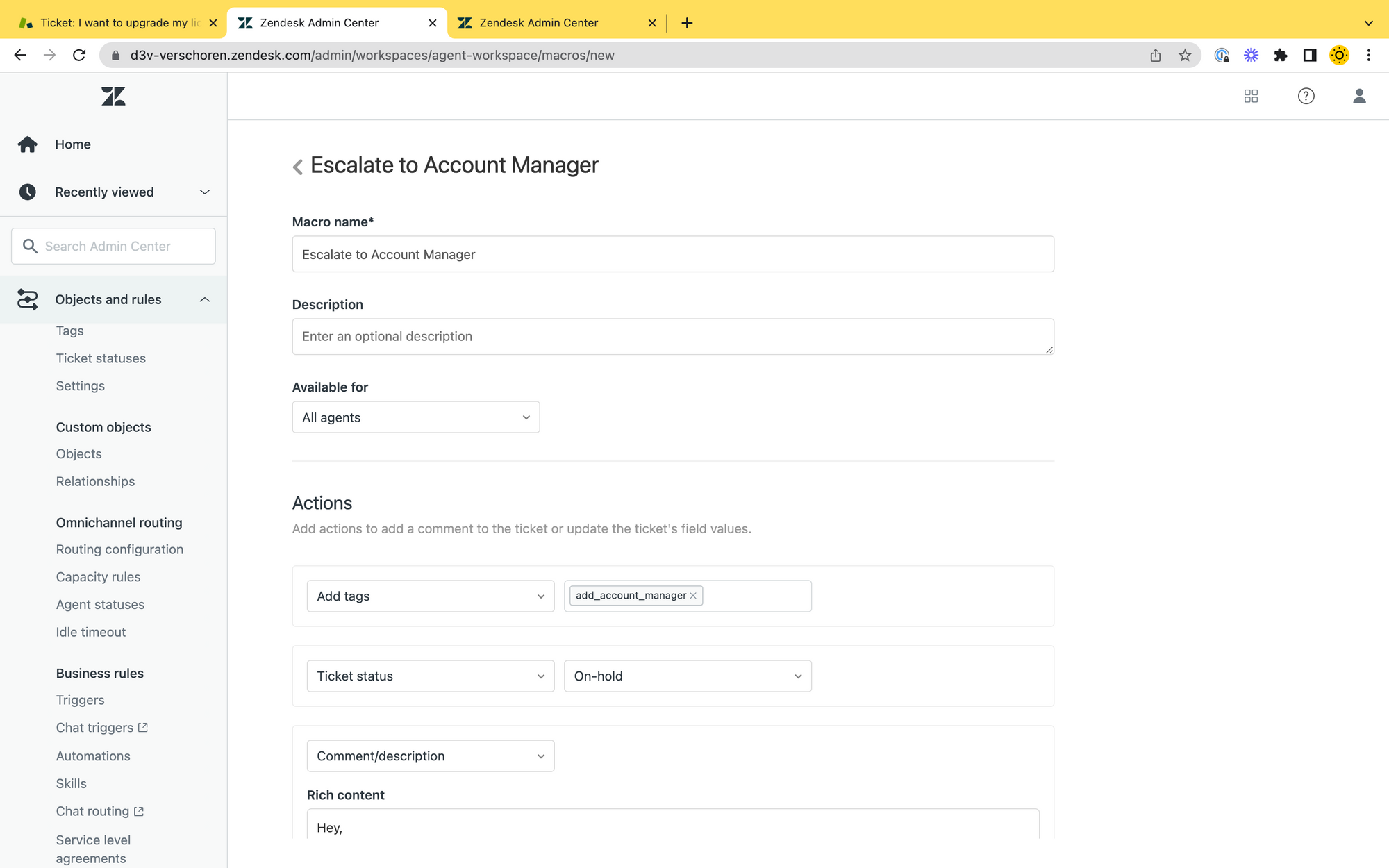Open the Available for All agents dropdown
The image size is (1389, 868).
tap(415, 417)
